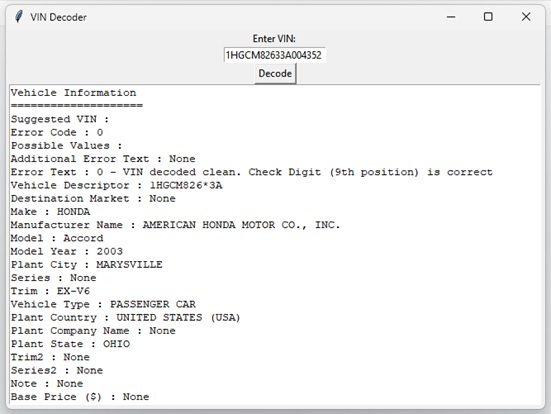Screen dimensions: 551x414
Task: Click the Model Year : 2003 line
Action: [67, 251]
